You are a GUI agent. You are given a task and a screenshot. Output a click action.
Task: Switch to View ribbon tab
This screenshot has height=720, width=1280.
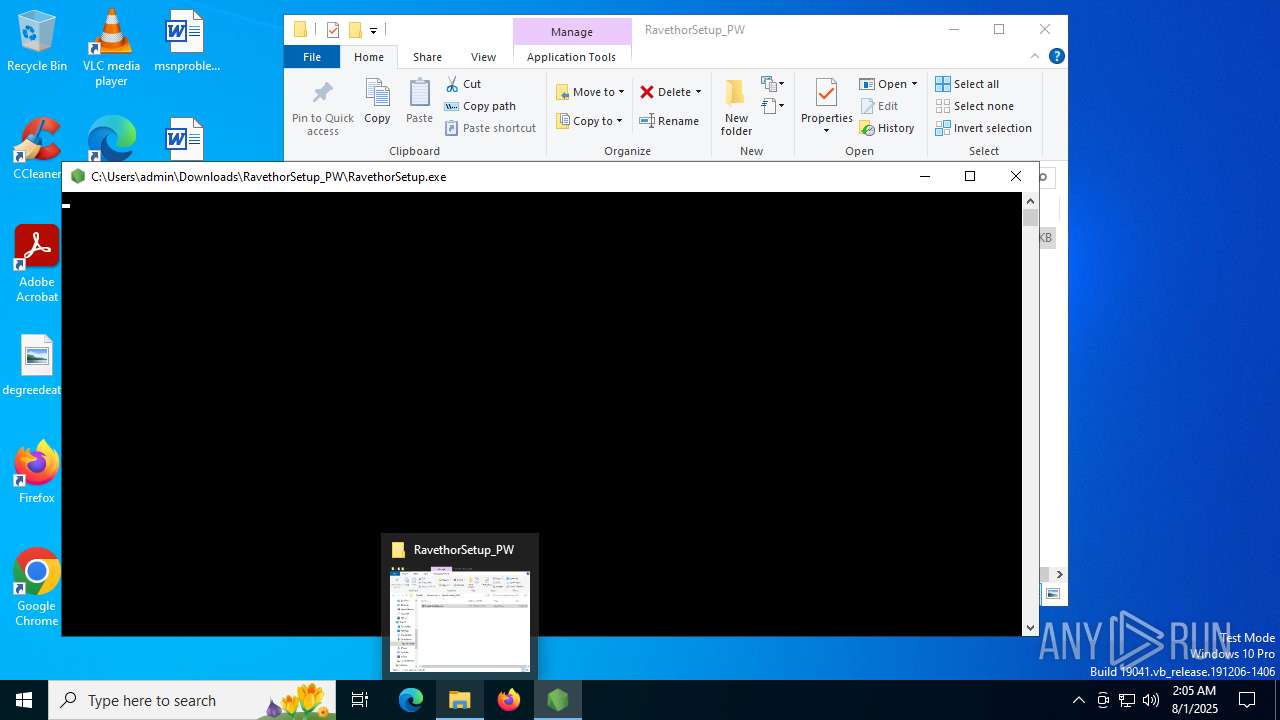click(483, 57)
